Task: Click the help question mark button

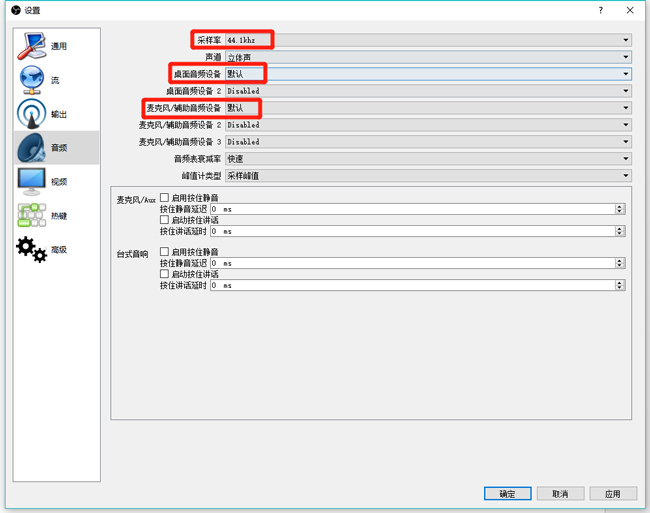Action: pos(601,10)
